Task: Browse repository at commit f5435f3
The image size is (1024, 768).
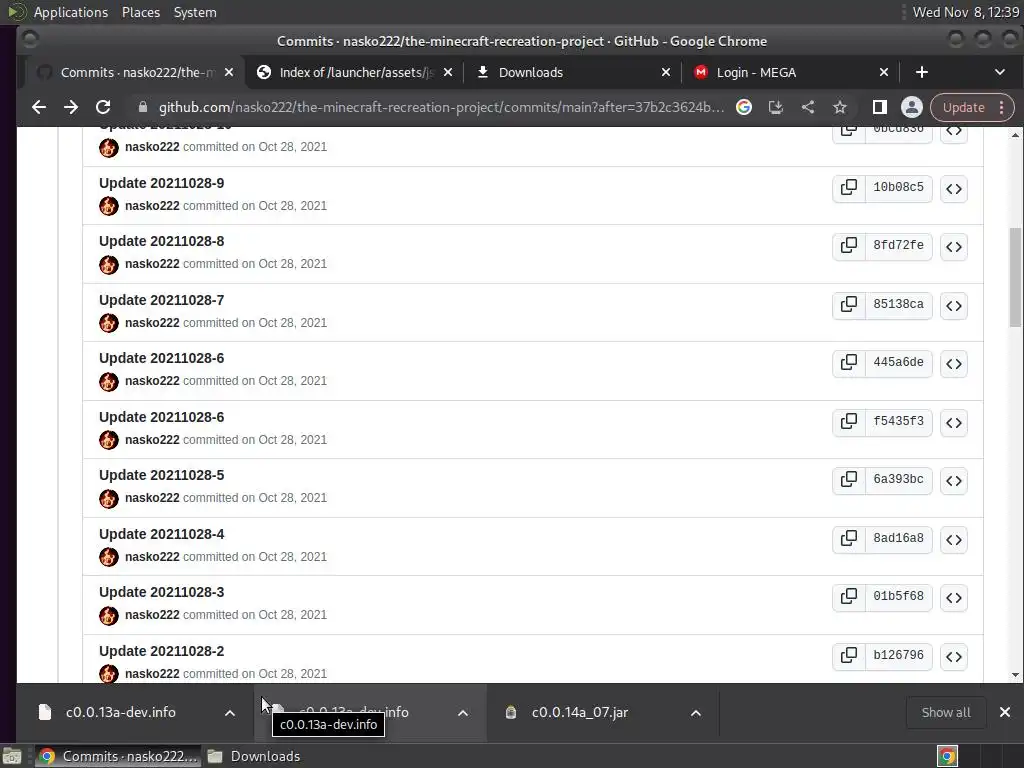Action: (x=953, y=423)
